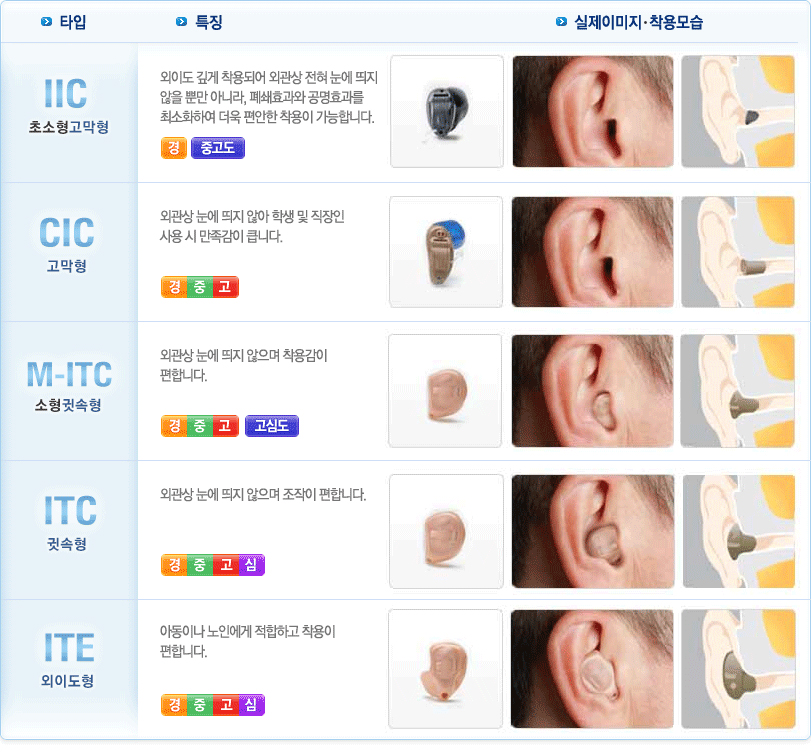Click the arrow icon beside 실제이미지·착용모습 header
This screenshot has width=812, height=753.
click(x=561, y=22)
